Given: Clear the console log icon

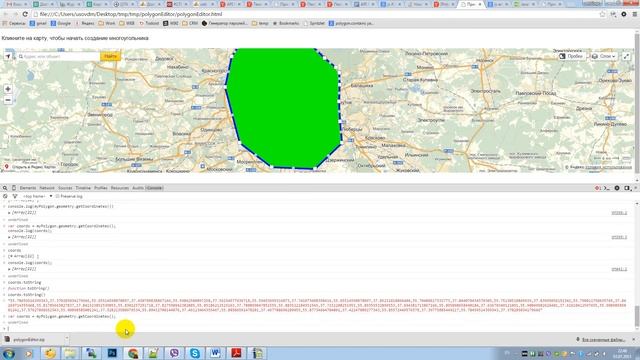Looking at the screenshot, I should 5,196.
